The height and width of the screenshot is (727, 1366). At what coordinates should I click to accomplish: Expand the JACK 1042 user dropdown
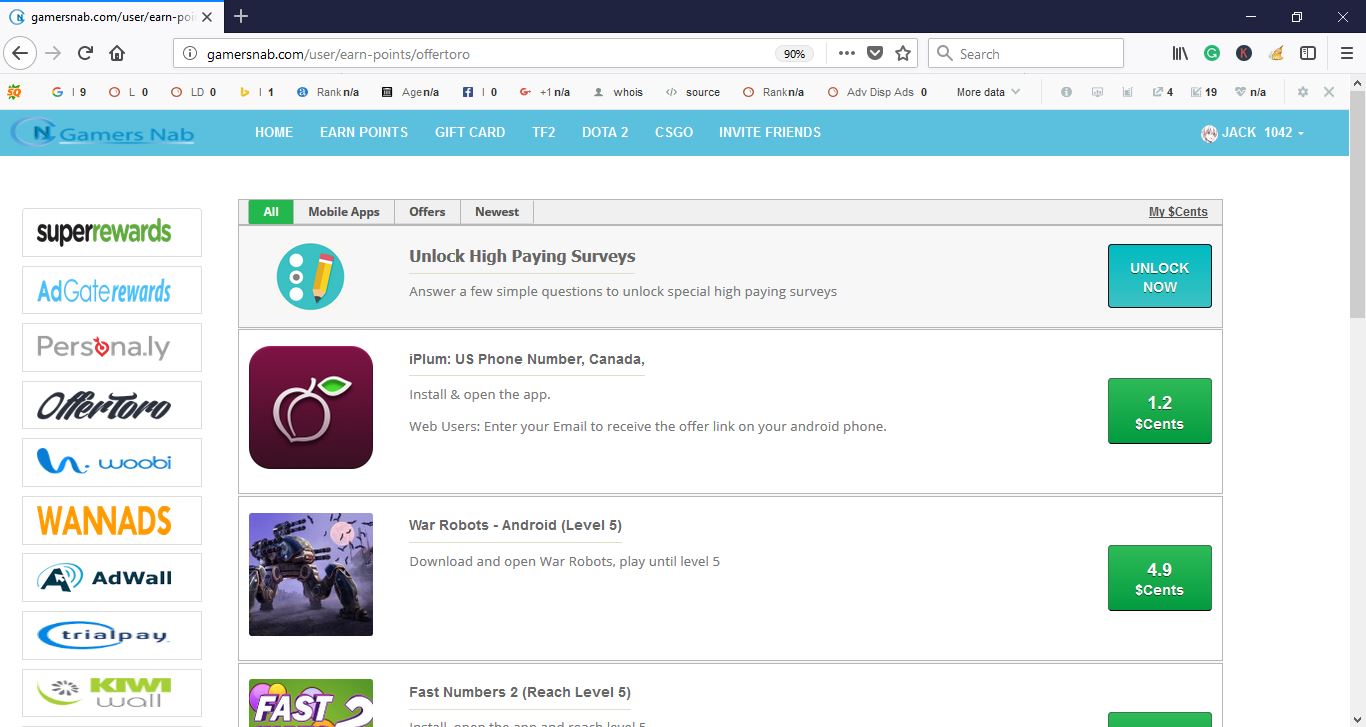[1253, 132]
